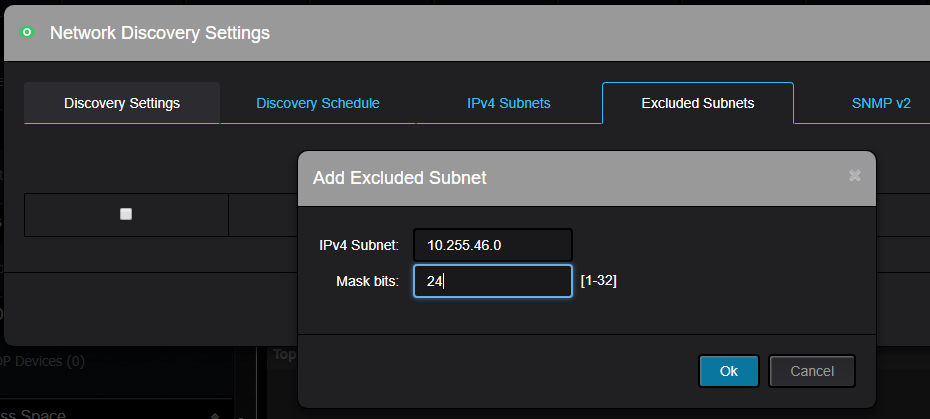Open the SNMP v2 tab

click(x=881, y=103)
